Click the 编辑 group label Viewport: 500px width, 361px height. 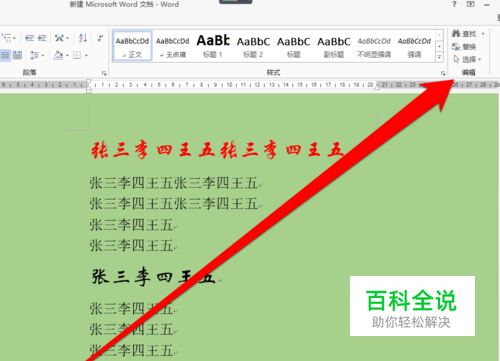pos(468,72)
